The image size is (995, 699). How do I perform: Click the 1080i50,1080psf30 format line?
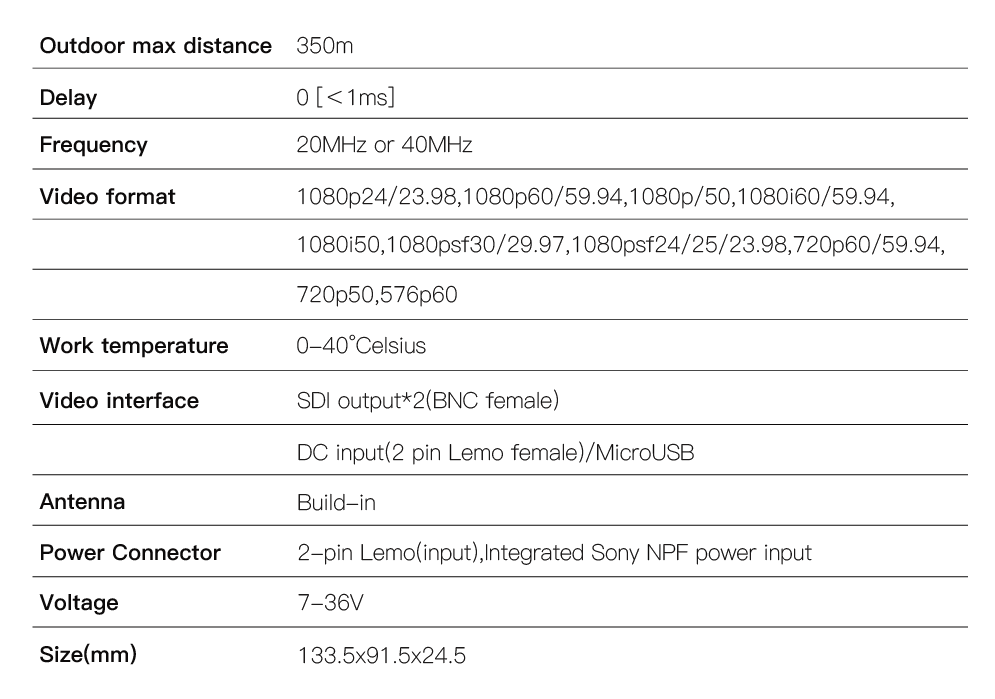pos(621,244)
